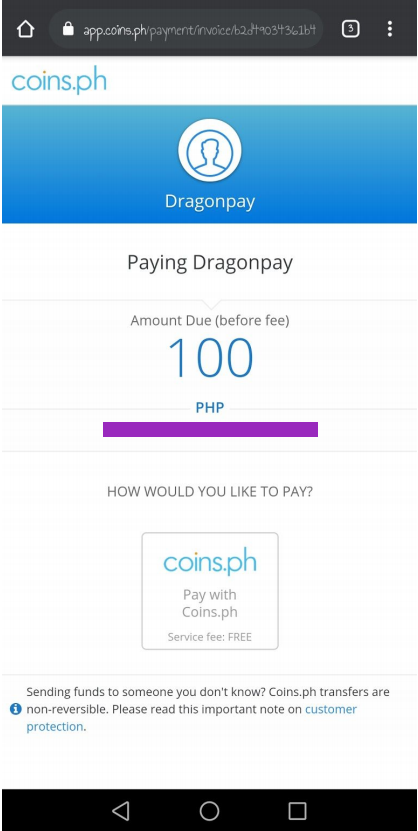The width and height of the screenshot is (418, 831).
Task: Click the coins.ph logo in page header
Action: (x=59, y=82)
